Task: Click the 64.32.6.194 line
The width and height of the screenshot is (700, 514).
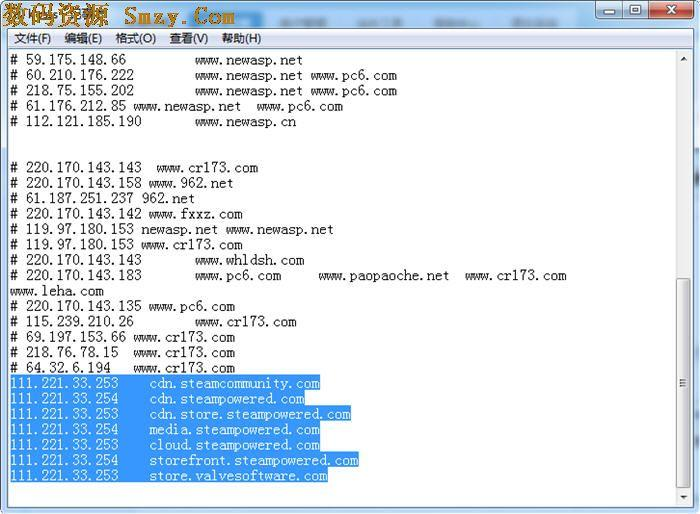Action: click(x=122, y=368)
